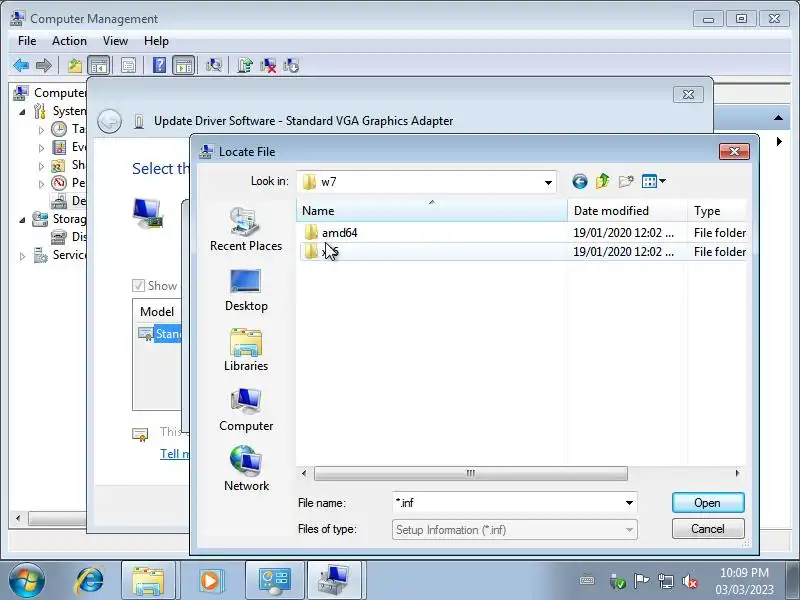Open the Help toolbar icon
Image resolution: width=800 pixels, height=600 pixels.
159,65
